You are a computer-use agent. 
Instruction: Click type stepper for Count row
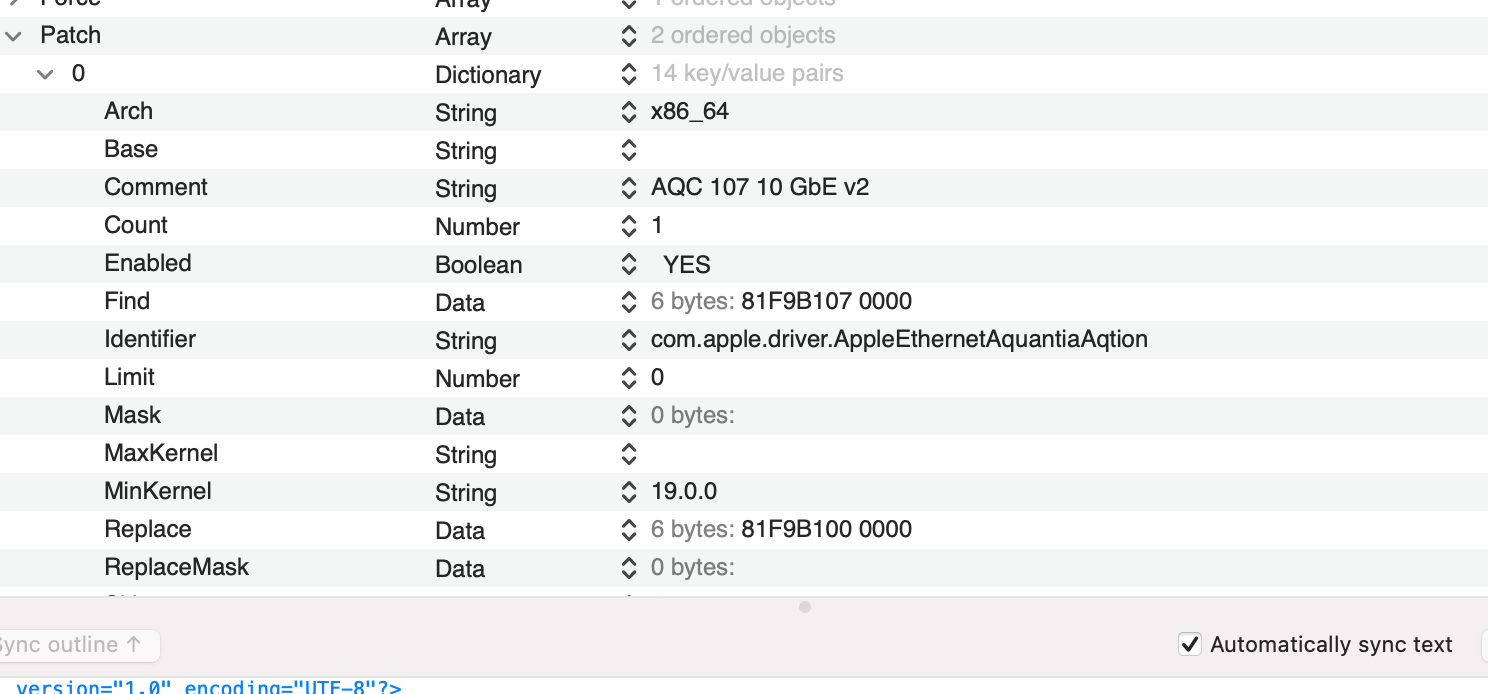point(628,226)
